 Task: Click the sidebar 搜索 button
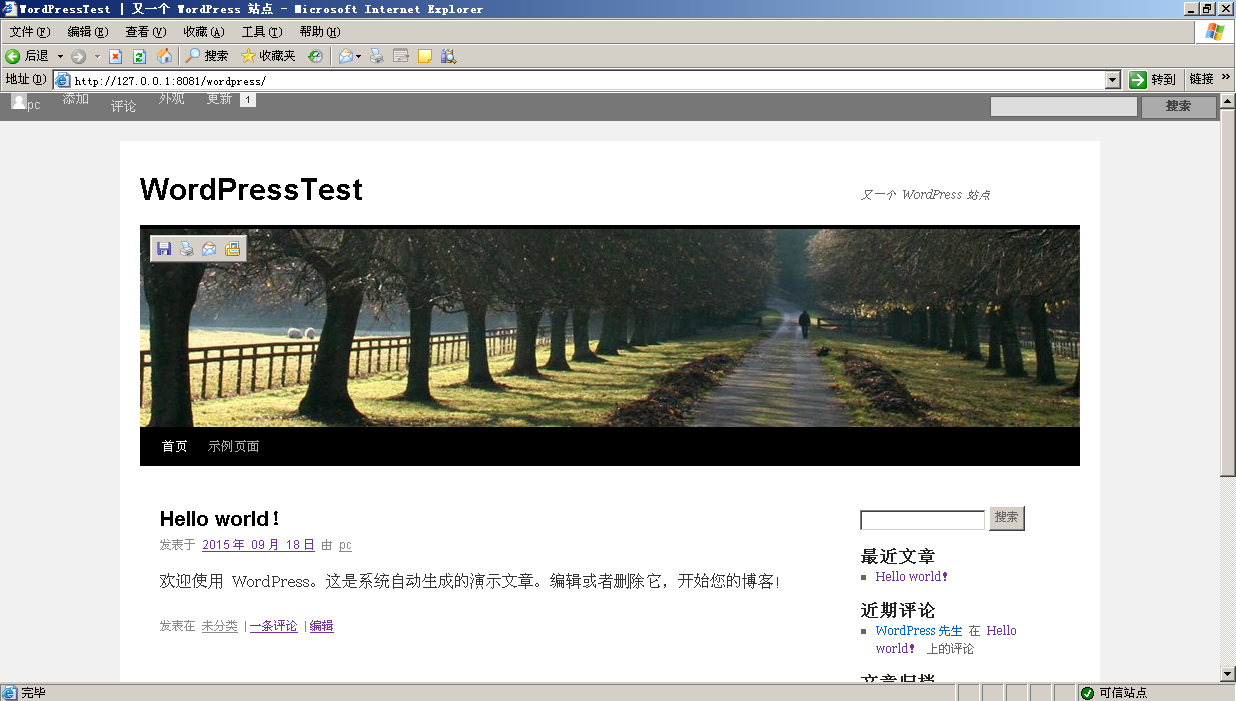1007,518
